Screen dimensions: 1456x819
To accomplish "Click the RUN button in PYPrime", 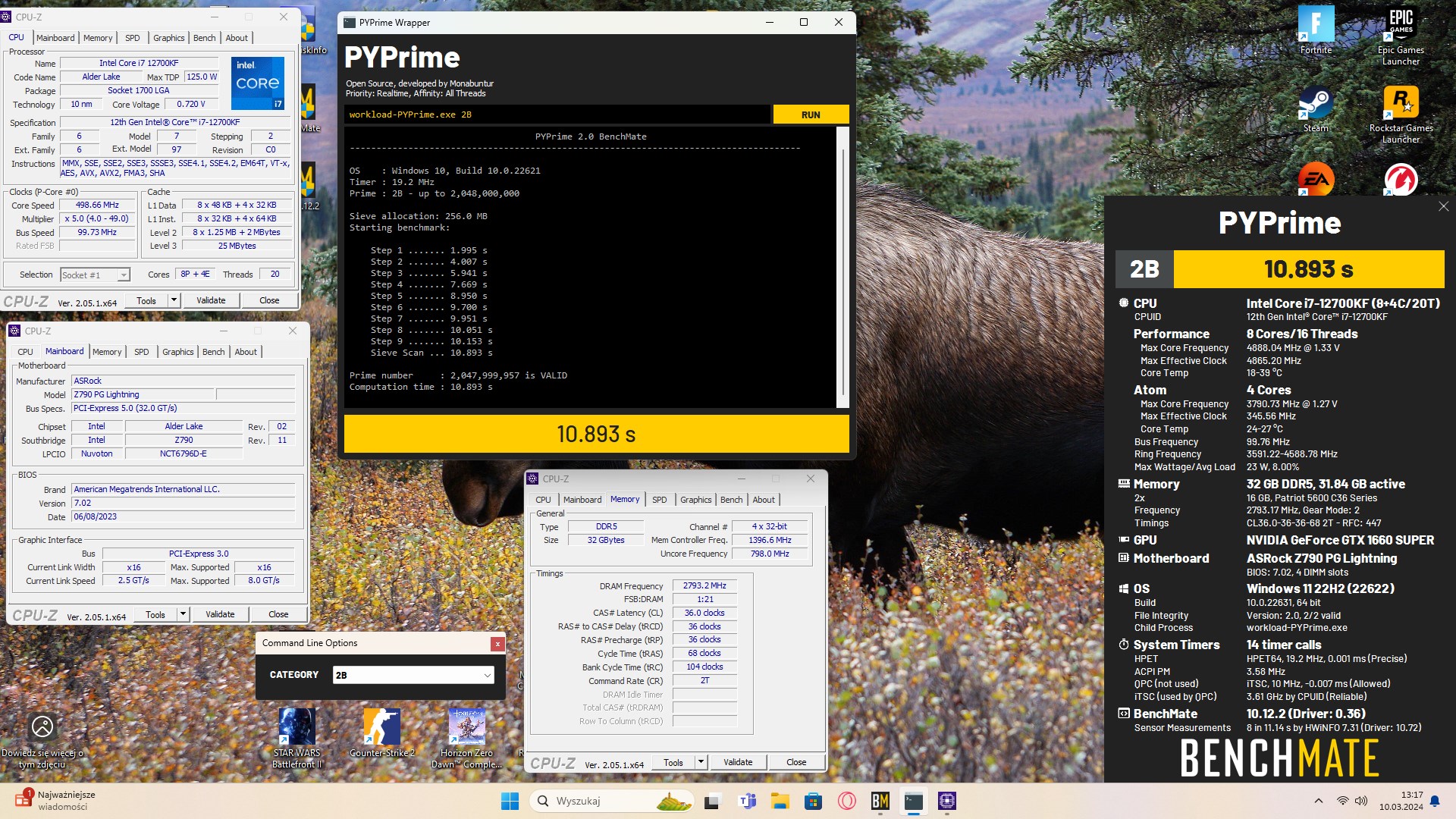I will click(x=811, y=115).
